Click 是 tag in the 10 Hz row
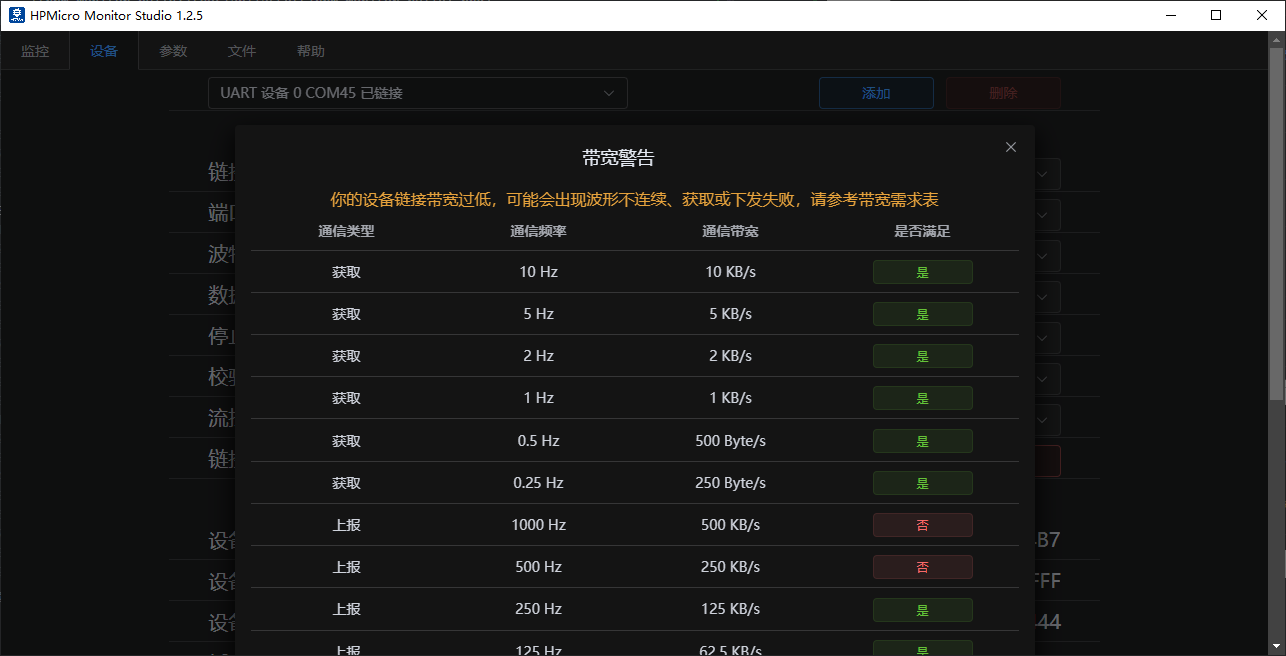The height and width of the screenshot is (656, 1286). [923, 272]
